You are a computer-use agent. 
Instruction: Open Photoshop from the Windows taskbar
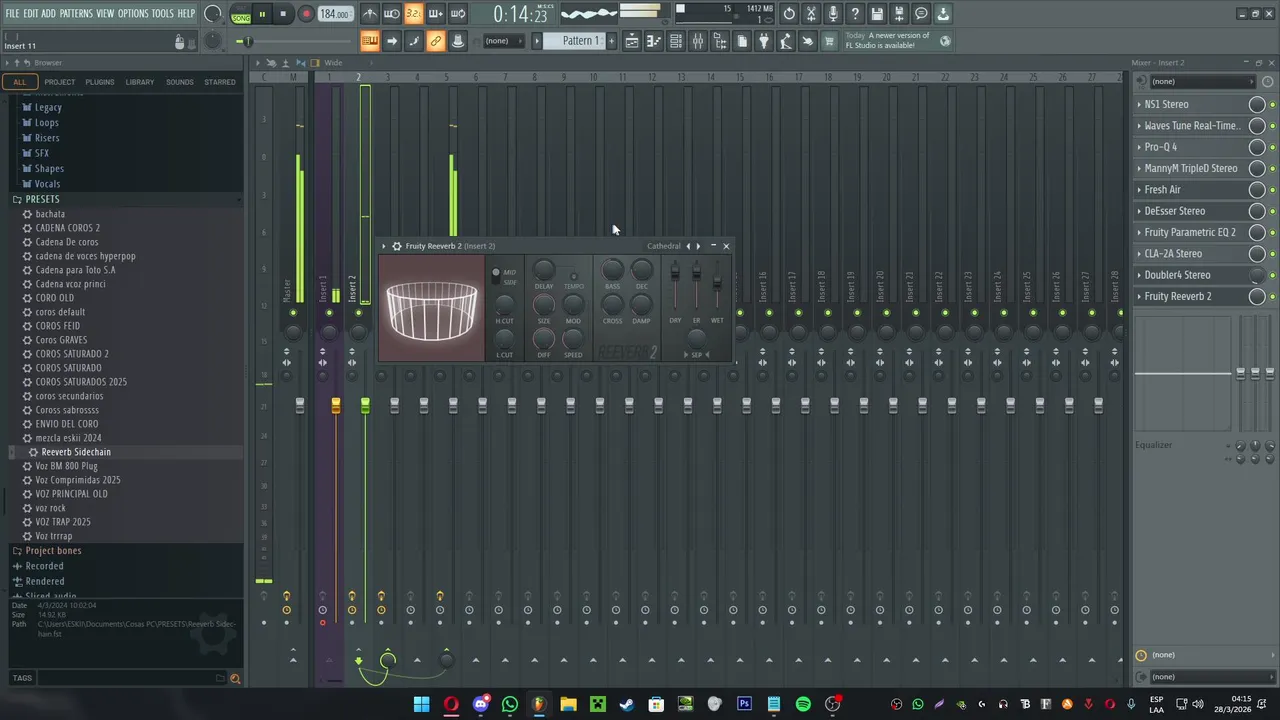tap(744, 704)
